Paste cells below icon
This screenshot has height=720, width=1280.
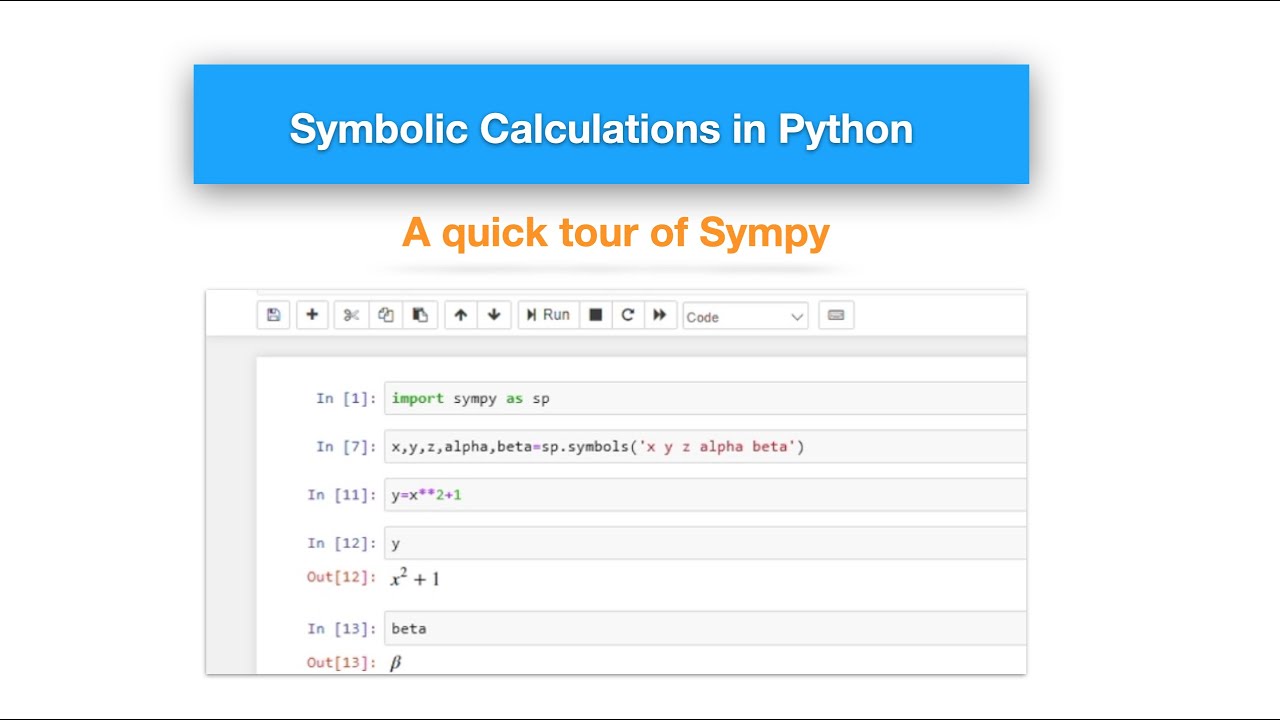click(420, 315)
